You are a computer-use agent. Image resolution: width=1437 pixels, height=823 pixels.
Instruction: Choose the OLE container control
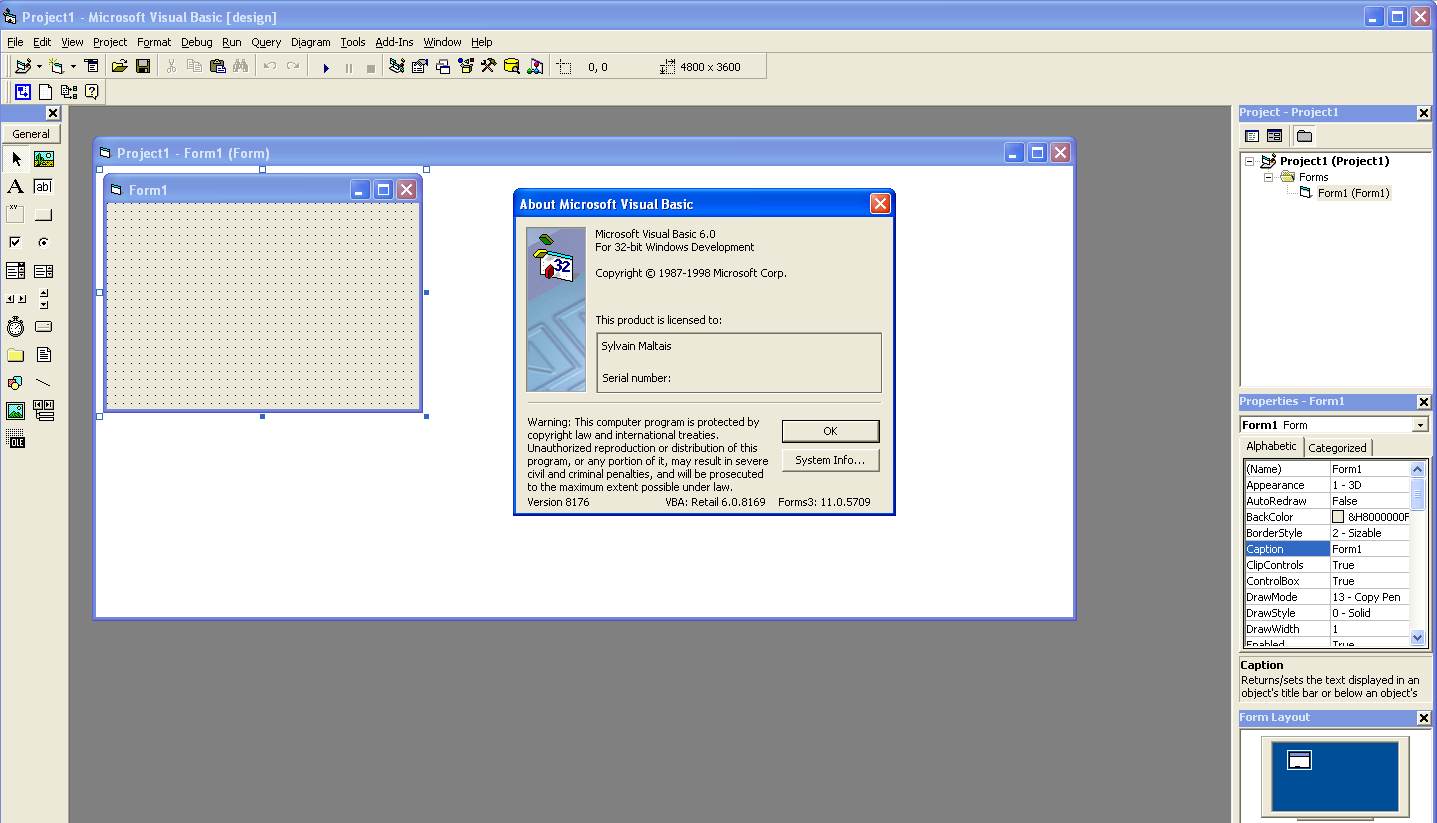pyautogui.click(x=15, y=439)
